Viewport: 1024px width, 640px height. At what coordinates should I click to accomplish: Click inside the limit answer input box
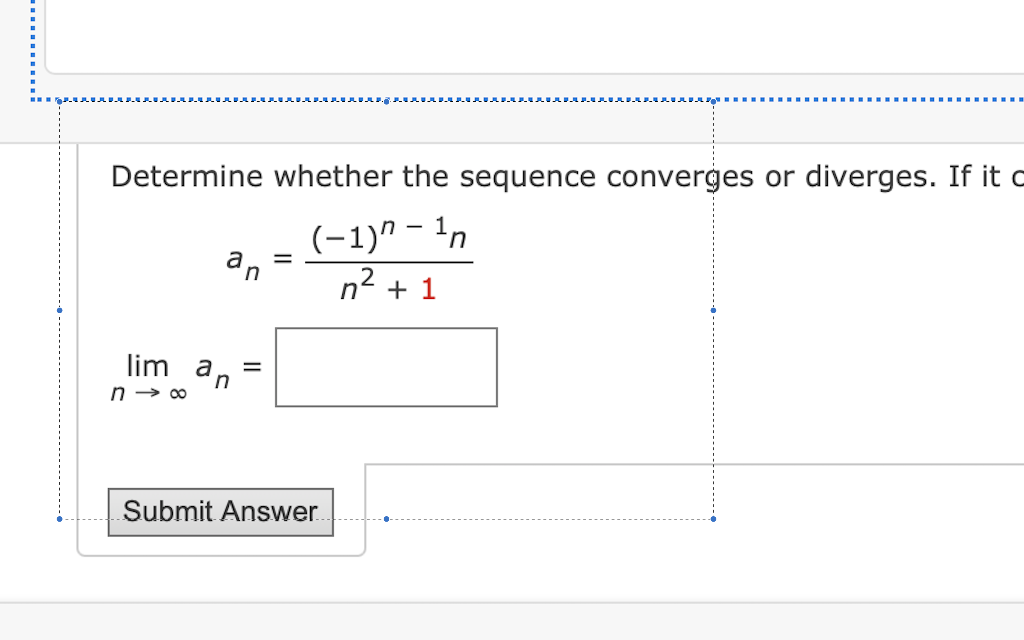(x=385, y=366)
